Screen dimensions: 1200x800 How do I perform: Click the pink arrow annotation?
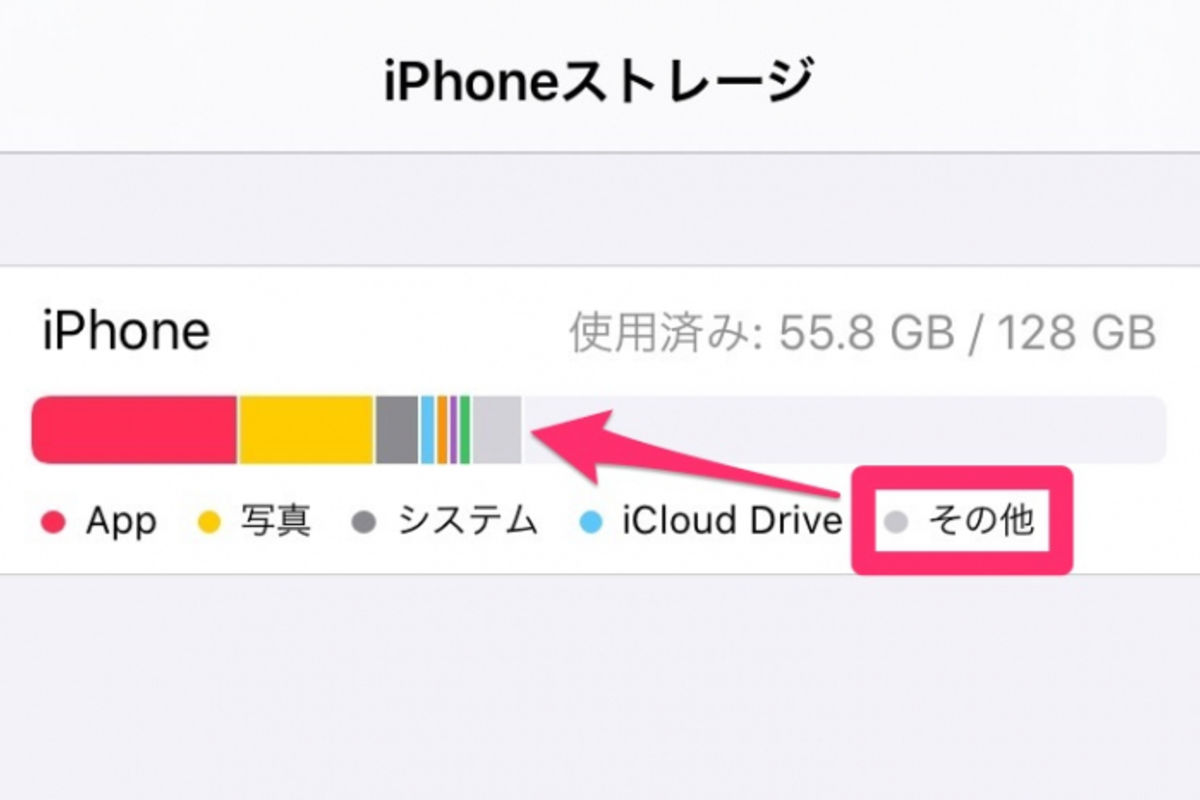[x=690, y=455]
